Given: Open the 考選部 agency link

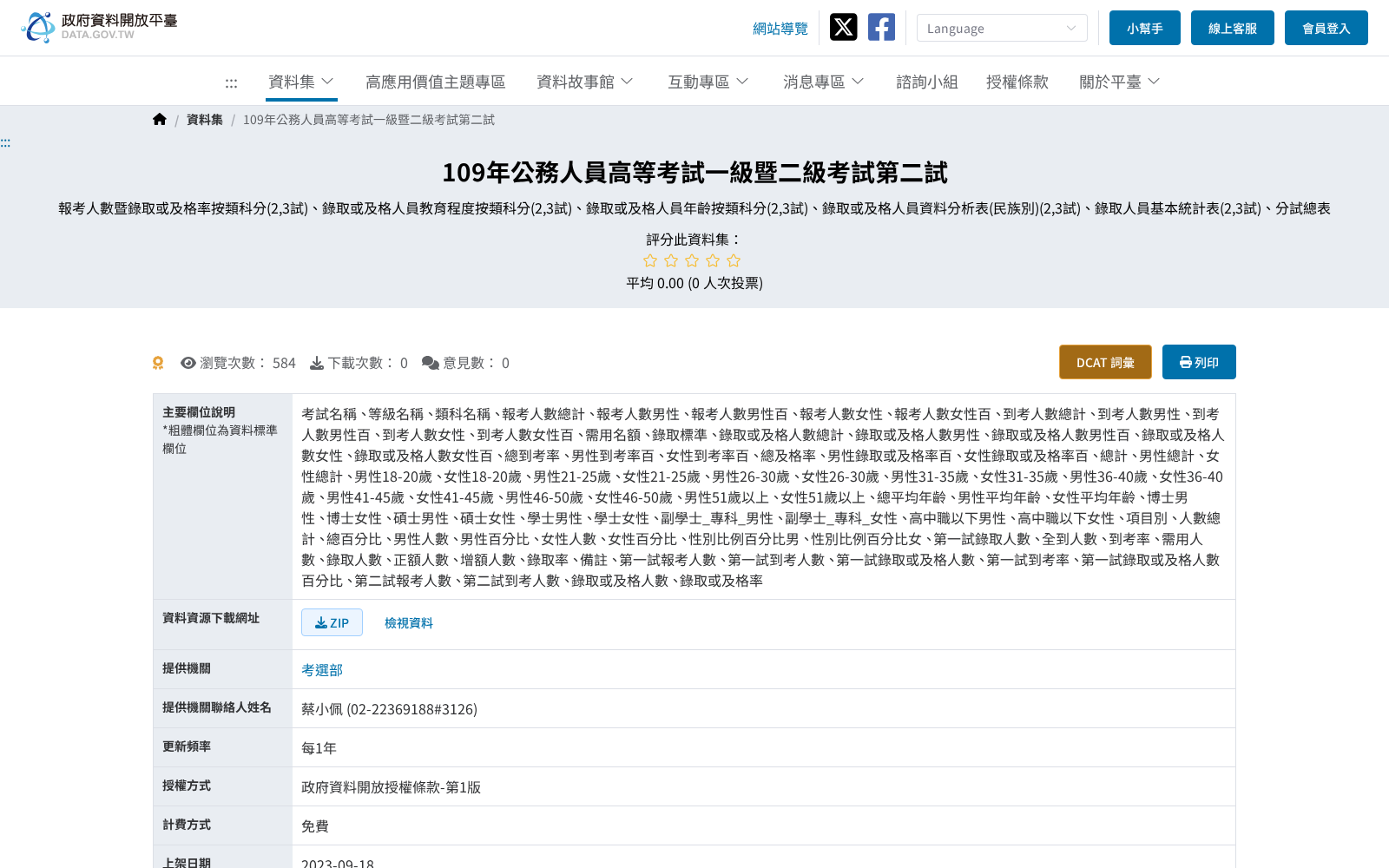Looking at the screenshot, I should point(322,670).
